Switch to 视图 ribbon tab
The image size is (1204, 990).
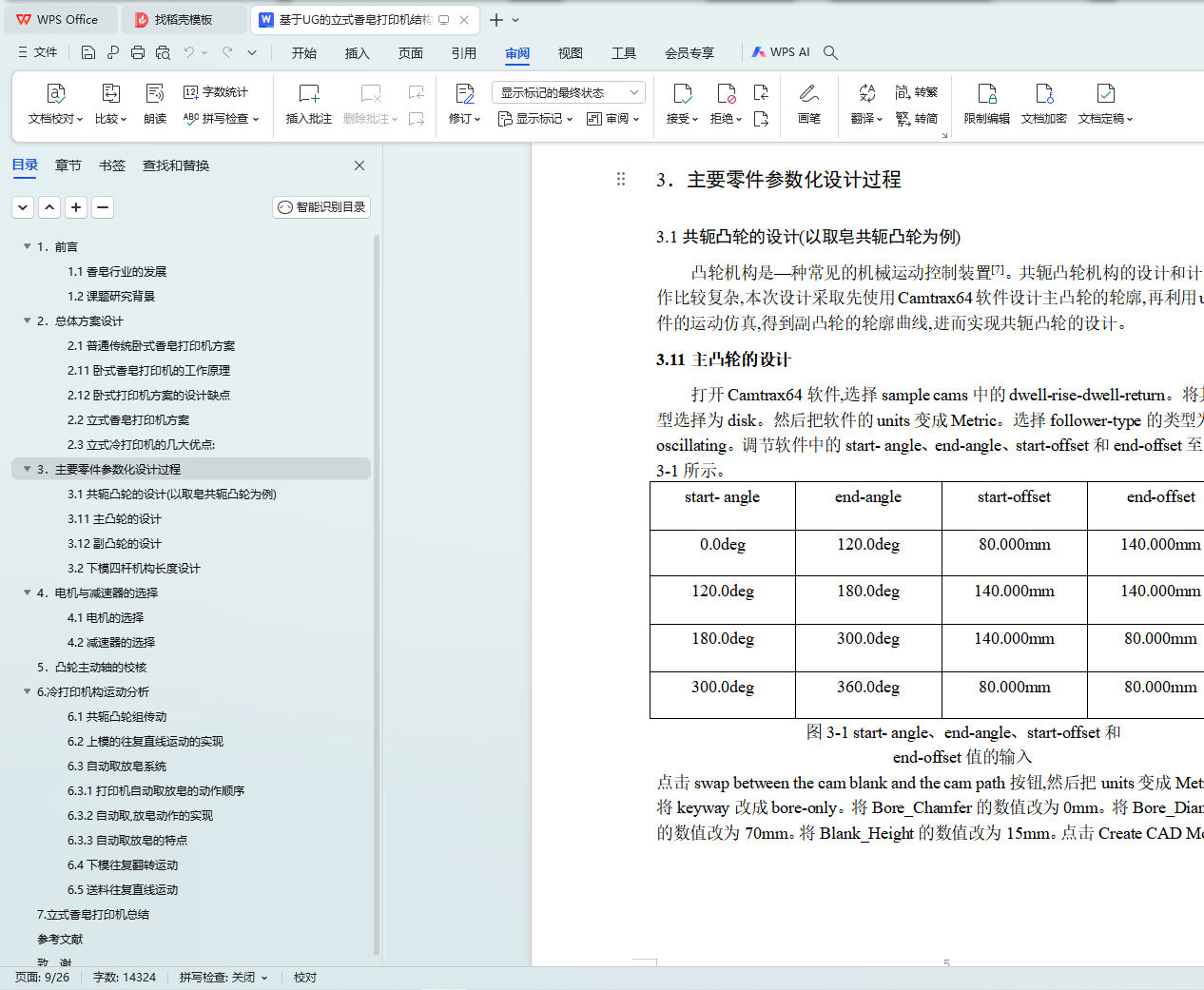click(x=571, y=53)
